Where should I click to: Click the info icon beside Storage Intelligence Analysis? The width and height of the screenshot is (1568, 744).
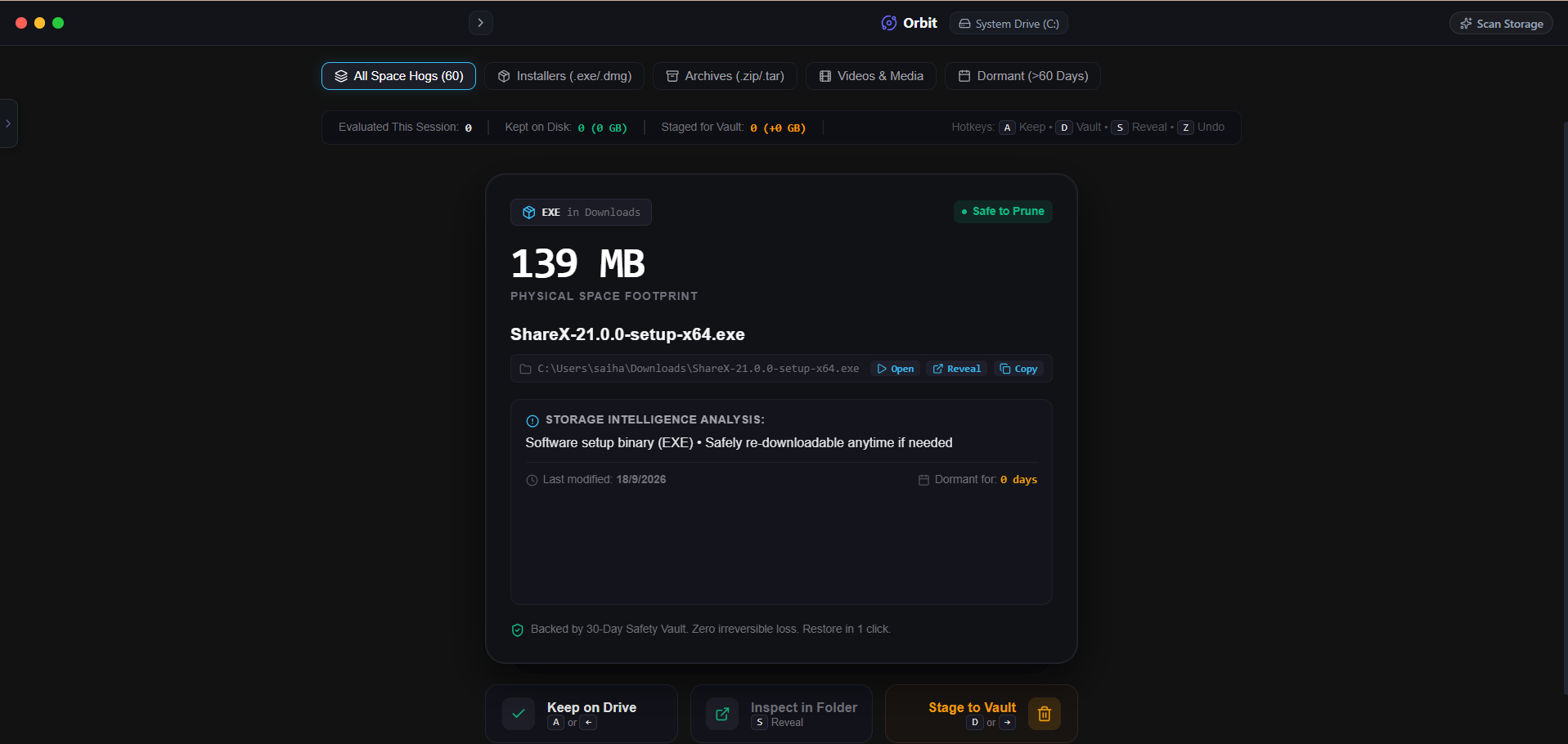pos(532,421)
